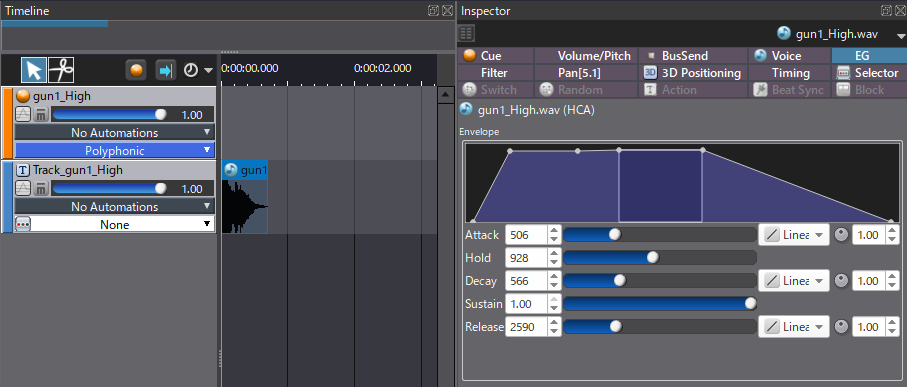Click the hold region in Envelope graph
Viewport: 907px width, 387px height.
tap(660, 185)
